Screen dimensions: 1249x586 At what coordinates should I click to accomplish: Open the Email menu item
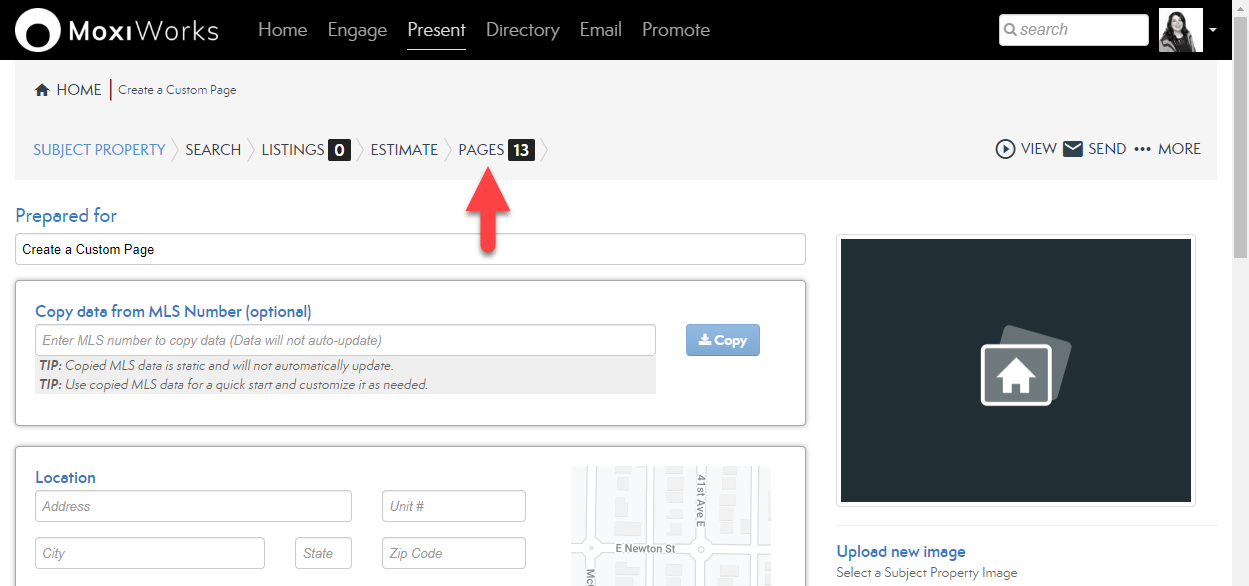[601, 30]
